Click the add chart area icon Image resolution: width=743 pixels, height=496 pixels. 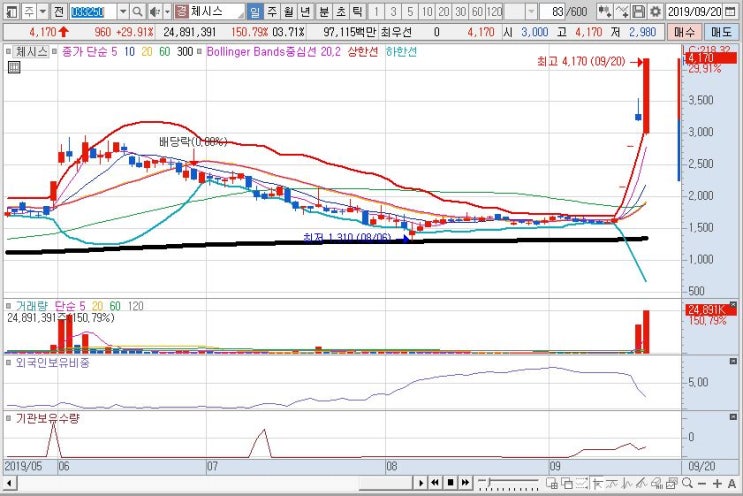(552, 483)
